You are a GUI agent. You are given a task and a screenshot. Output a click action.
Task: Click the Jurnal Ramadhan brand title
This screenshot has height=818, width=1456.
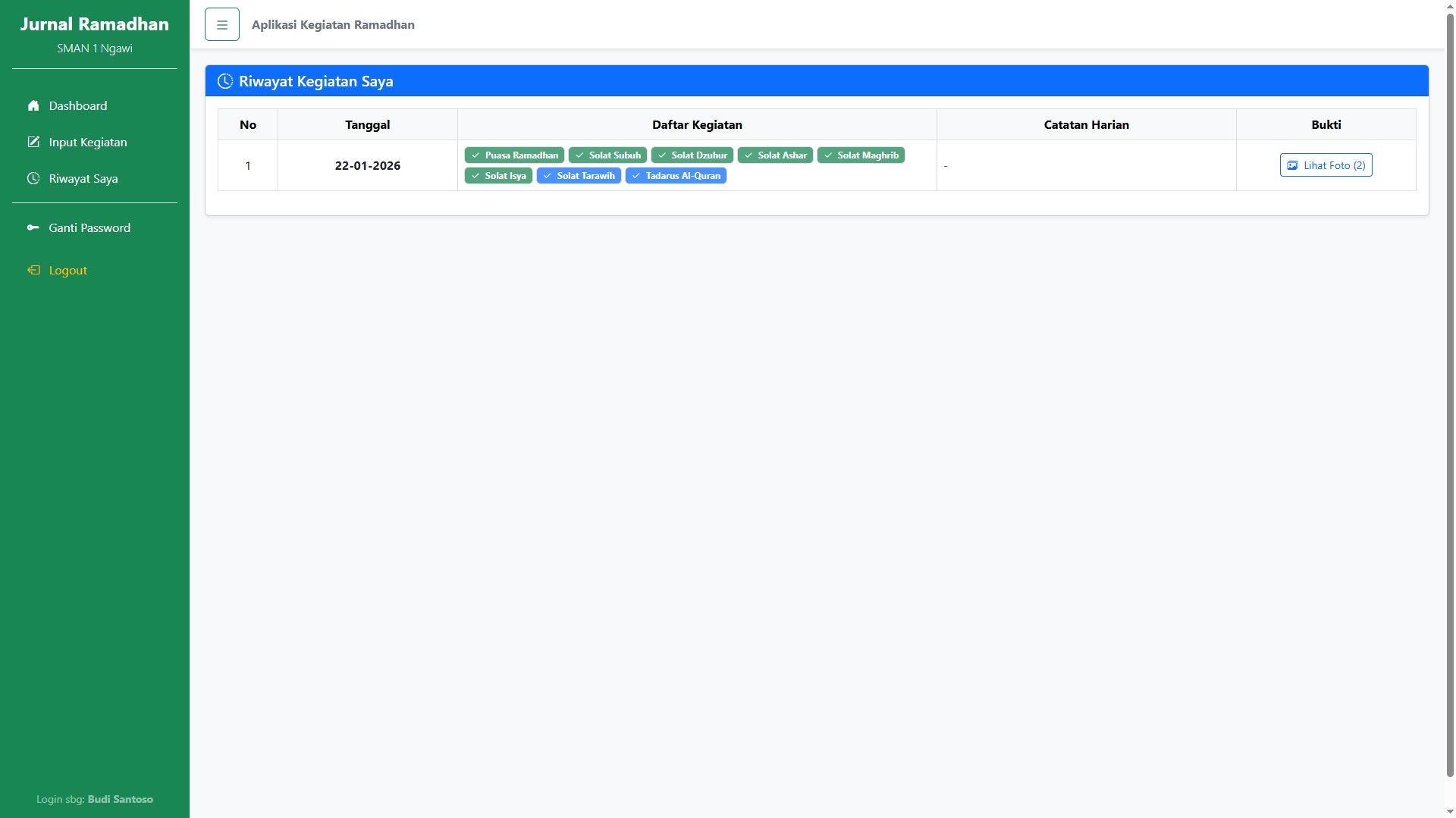[x=95, y=24]
